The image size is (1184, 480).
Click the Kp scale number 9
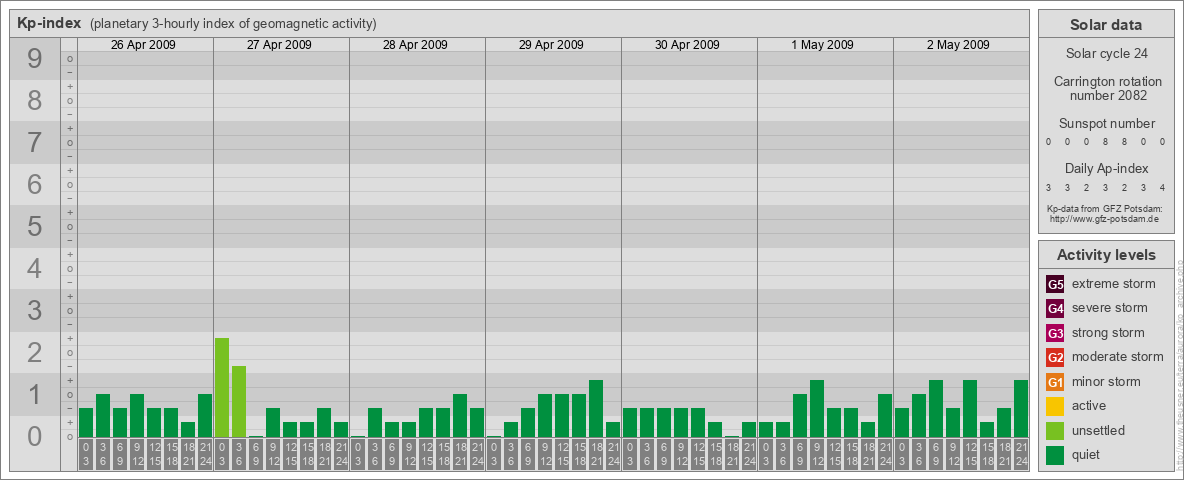35,58
